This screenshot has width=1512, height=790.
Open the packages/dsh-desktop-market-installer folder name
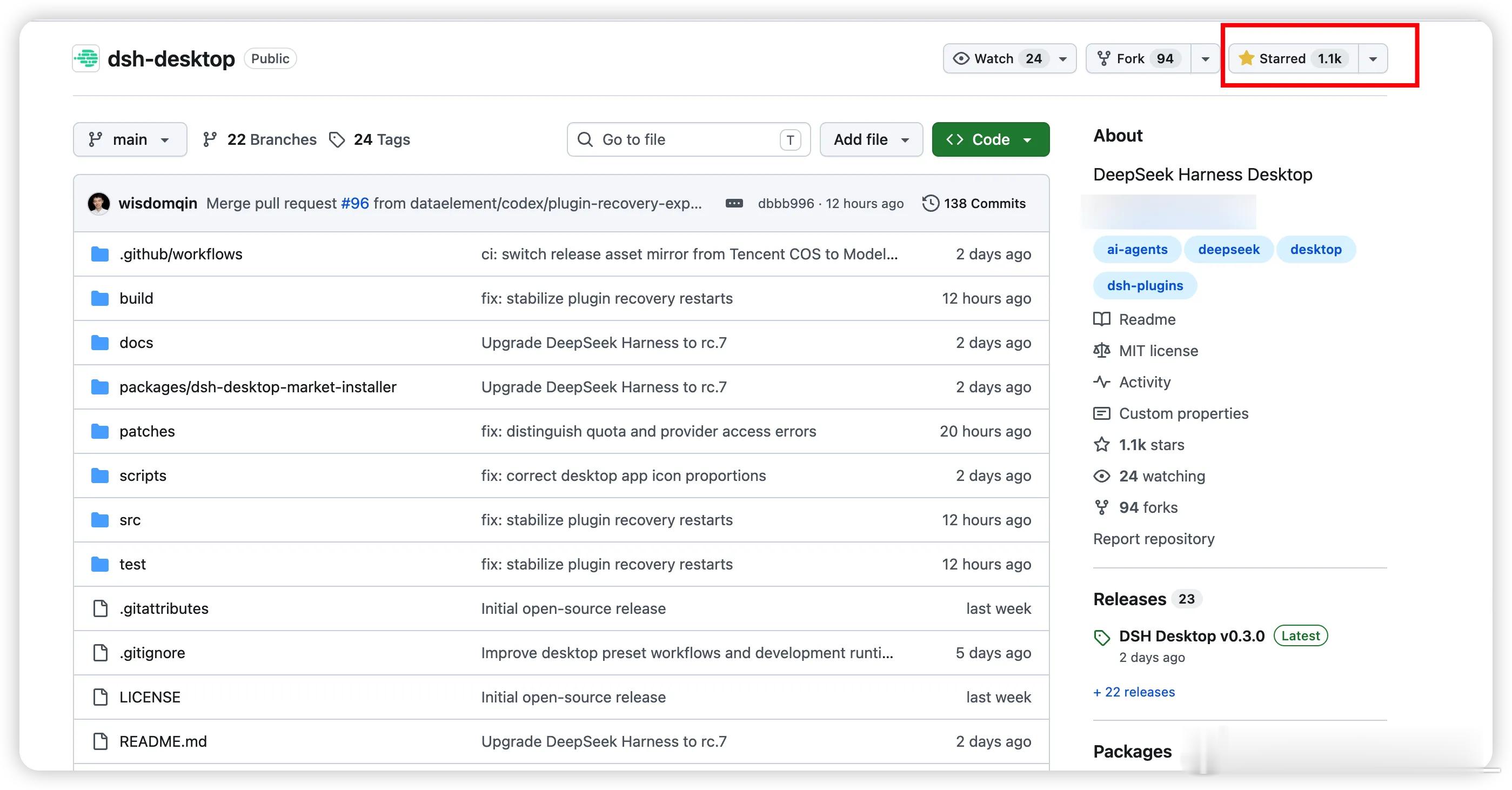(x=258, y=387)
